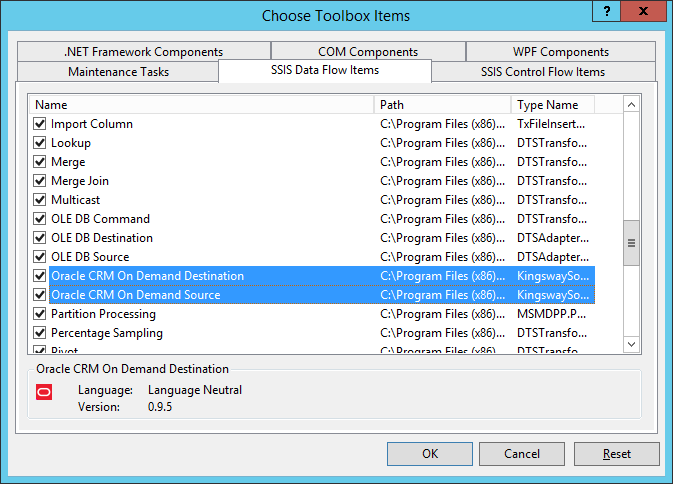
Task: Select the Multicast item name
Action: [76, 200]
